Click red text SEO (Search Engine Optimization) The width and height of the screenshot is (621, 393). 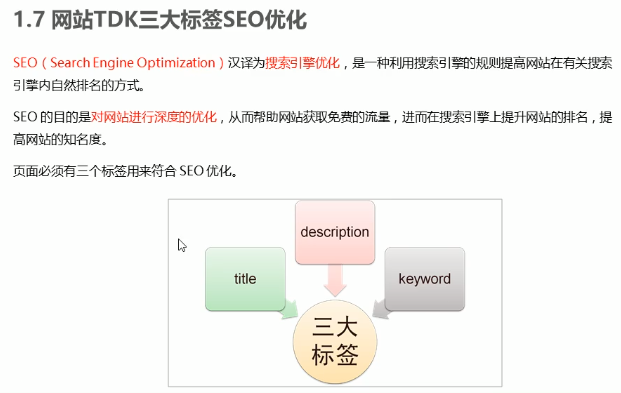click(x=119, y=63)
